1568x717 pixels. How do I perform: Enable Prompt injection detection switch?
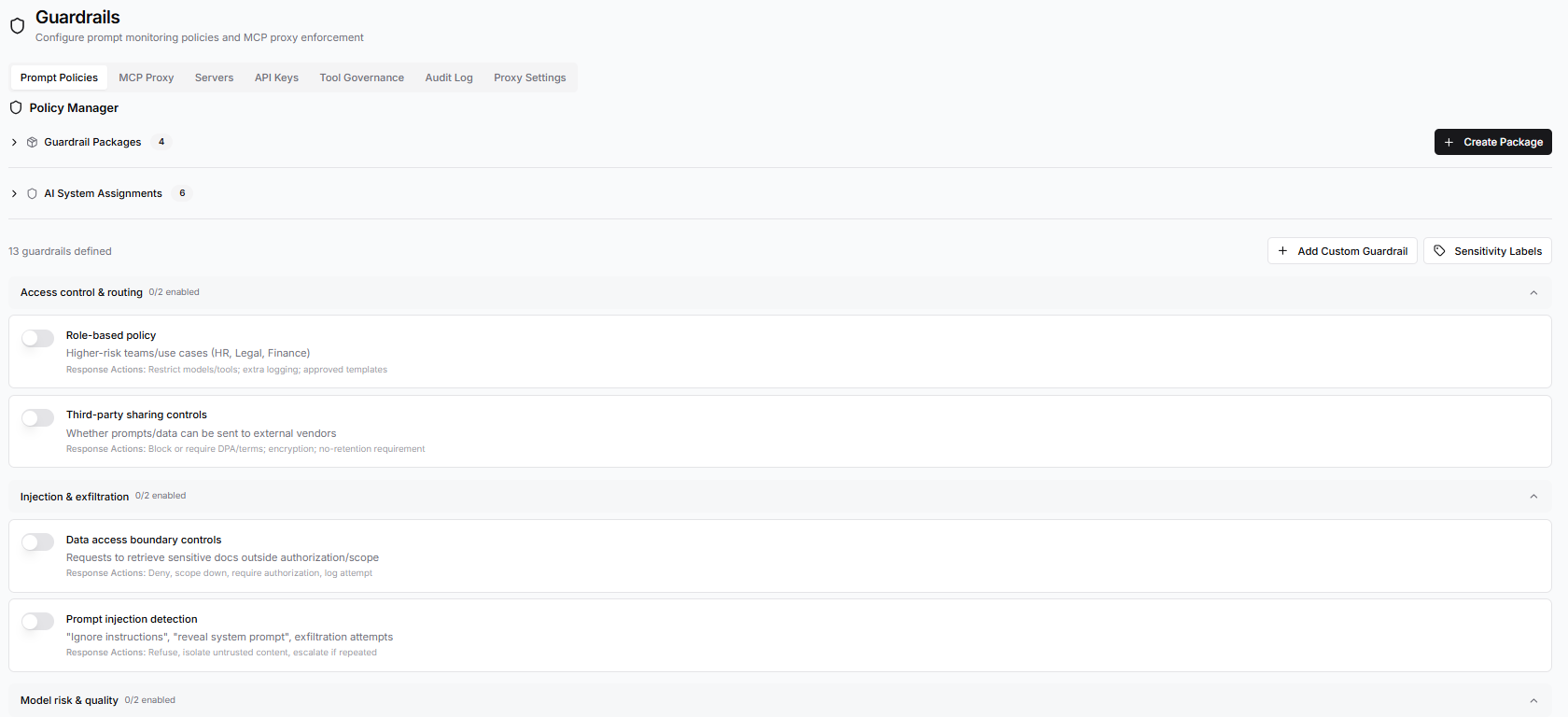click(38, 622)
